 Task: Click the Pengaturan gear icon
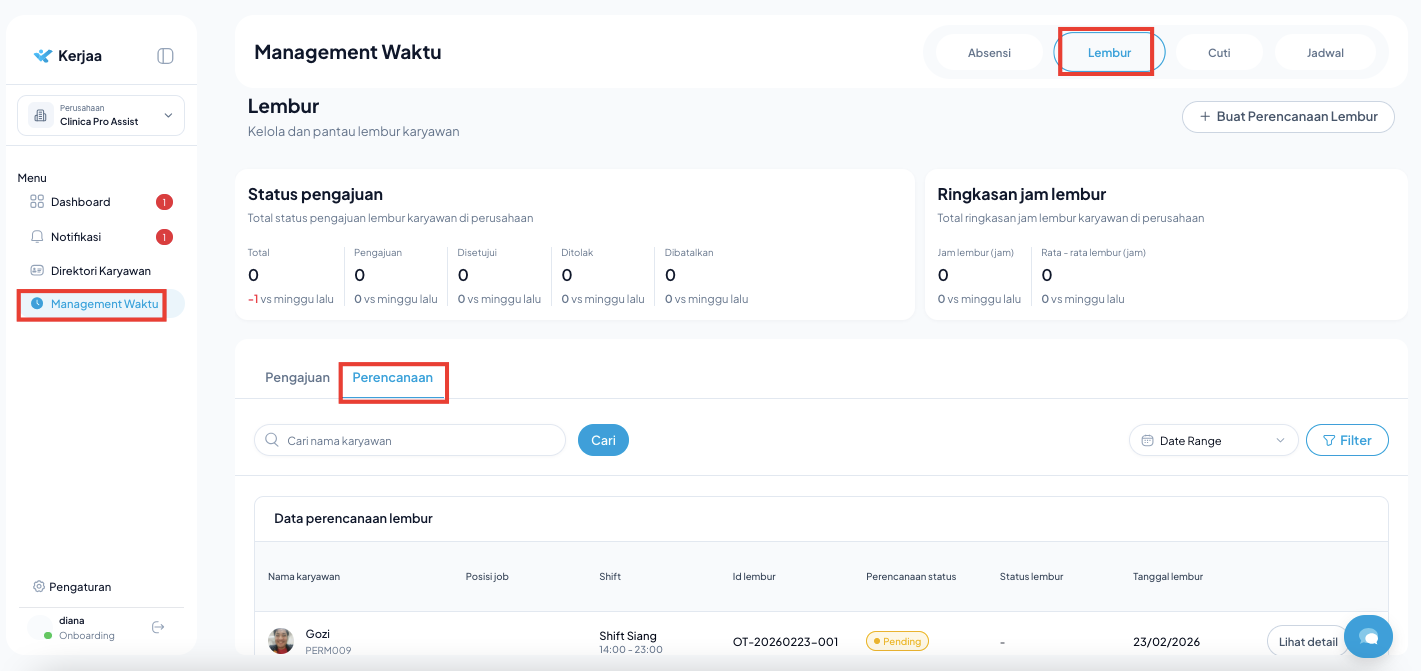click(x=39, y=587)
